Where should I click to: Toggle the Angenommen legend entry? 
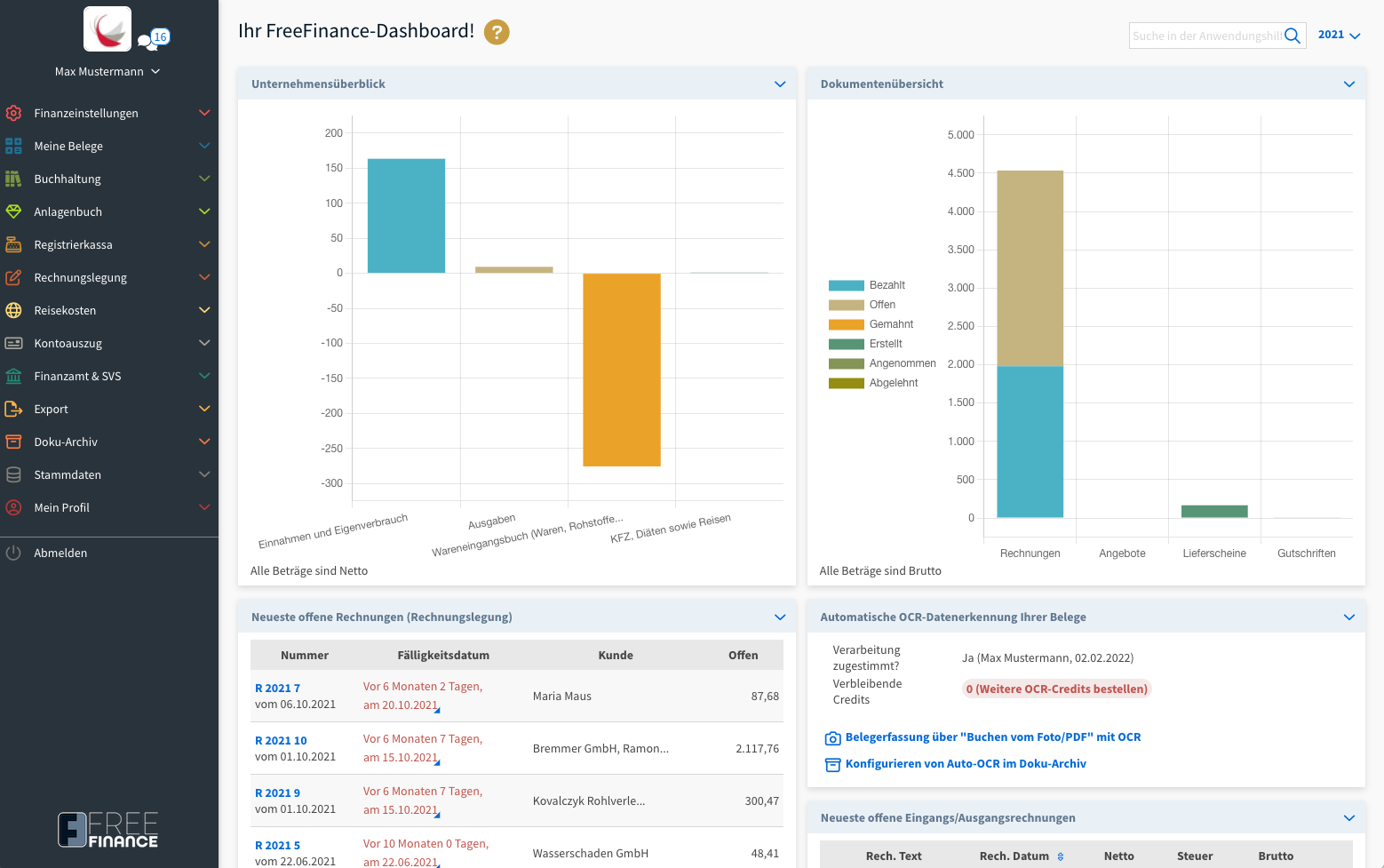[882, 363]
